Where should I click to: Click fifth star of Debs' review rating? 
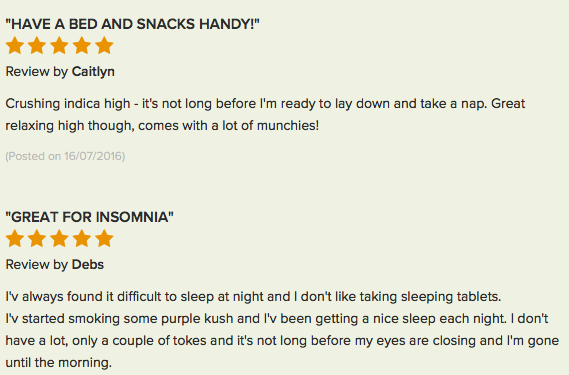coord(105,239)
